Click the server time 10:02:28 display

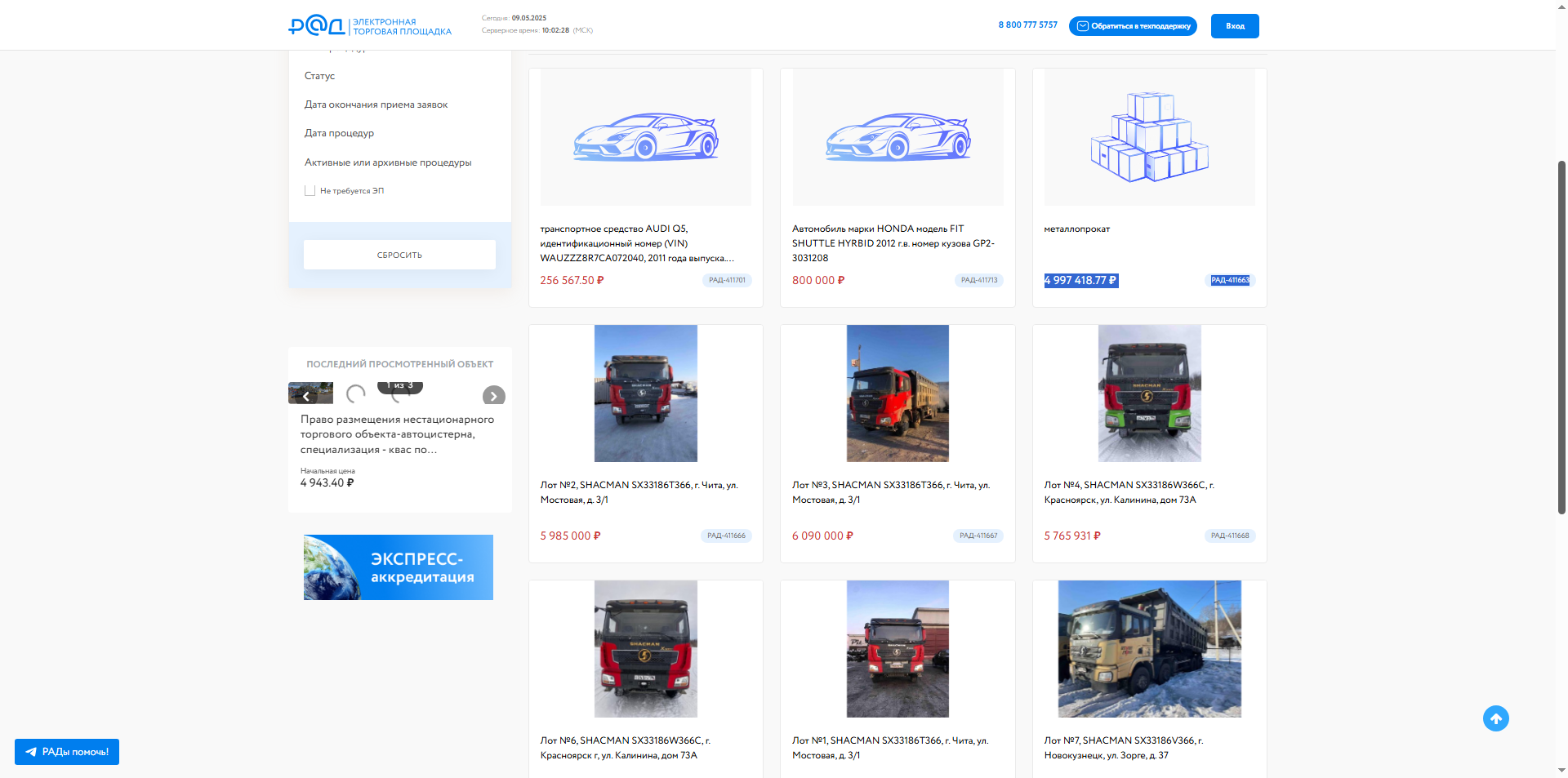point(555,30)
